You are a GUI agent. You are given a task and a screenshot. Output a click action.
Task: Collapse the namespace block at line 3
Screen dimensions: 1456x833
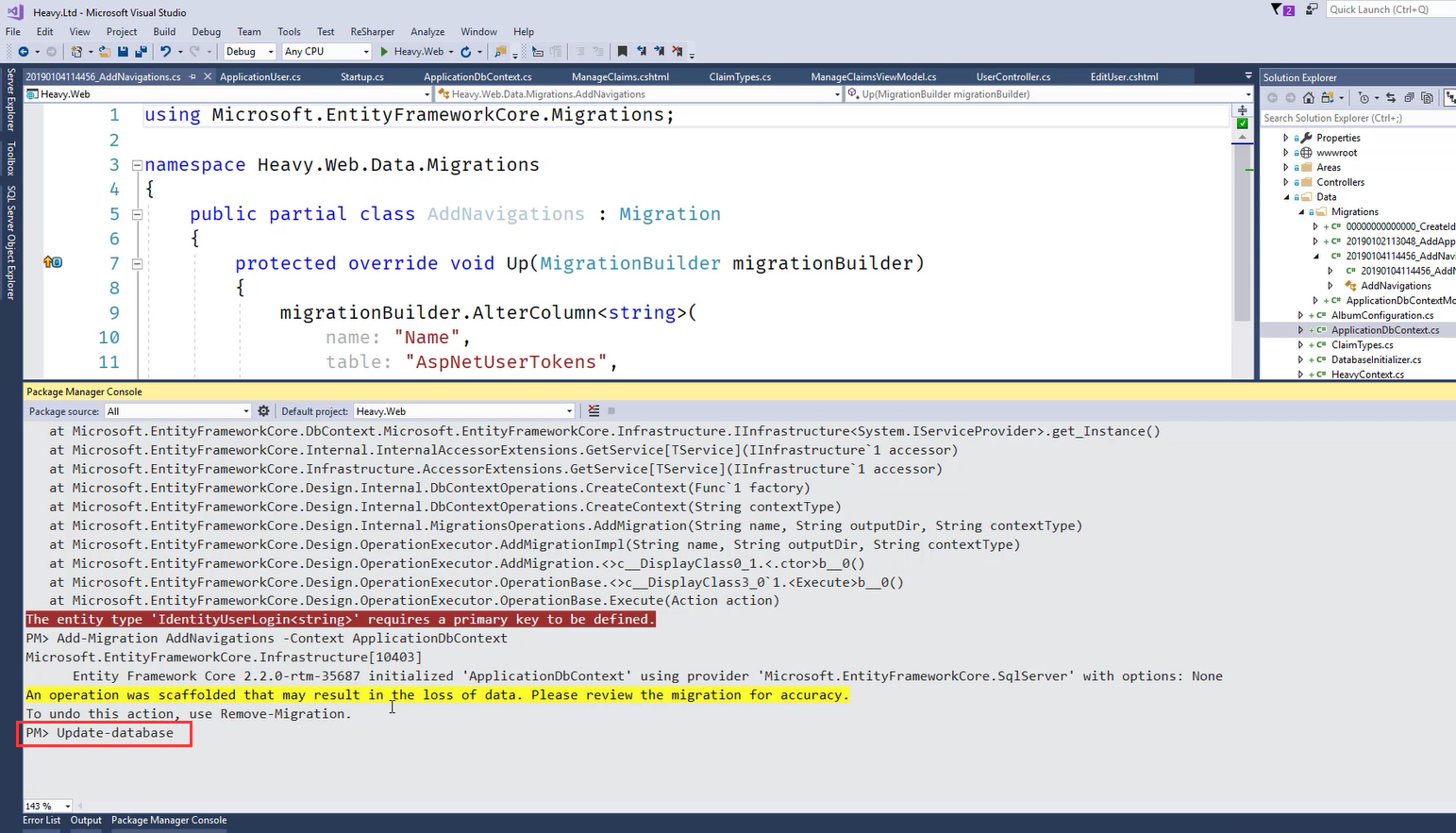[137, 165]
